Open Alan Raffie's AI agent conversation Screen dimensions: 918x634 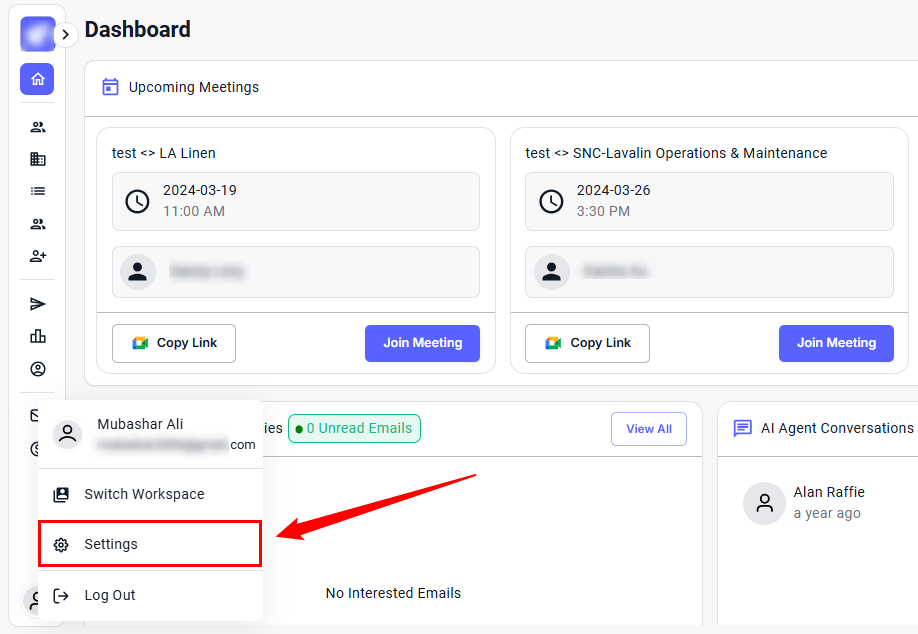[x=828, y=502]
